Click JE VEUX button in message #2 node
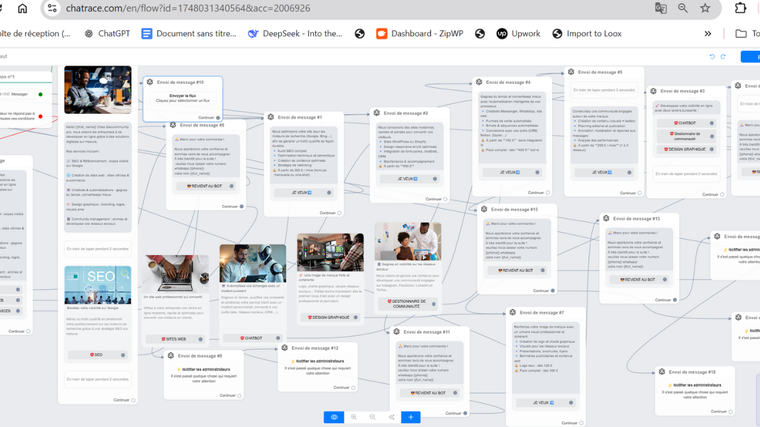760x427 pixels. click(x=410, y=179)
